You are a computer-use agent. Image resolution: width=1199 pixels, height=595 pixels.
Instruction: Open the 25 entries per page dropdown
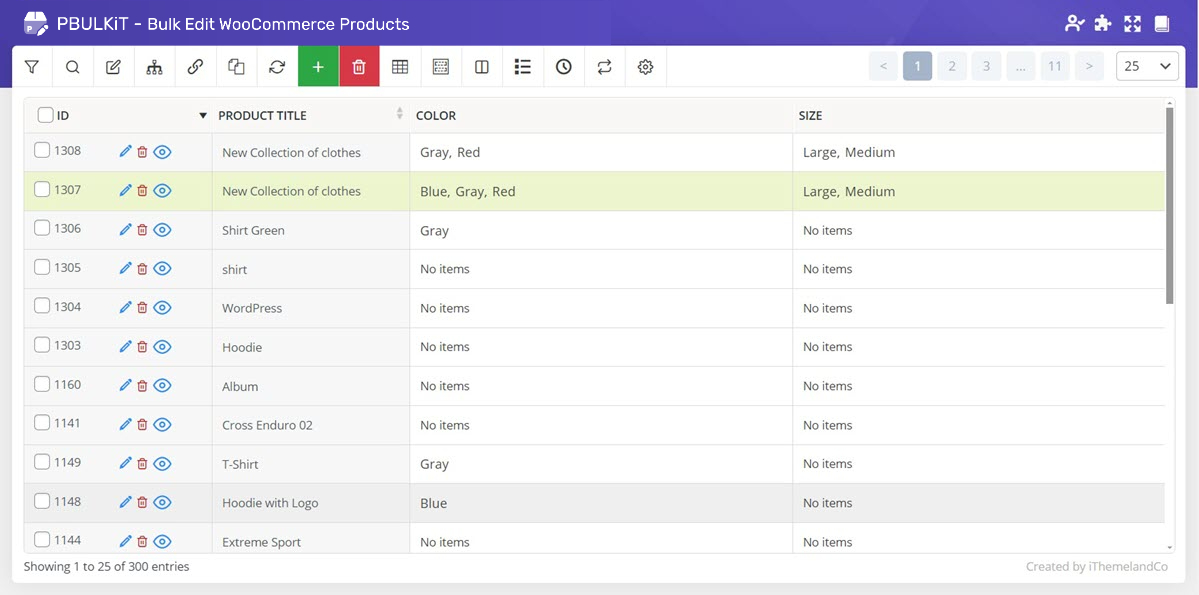(x=1147, y=67)
